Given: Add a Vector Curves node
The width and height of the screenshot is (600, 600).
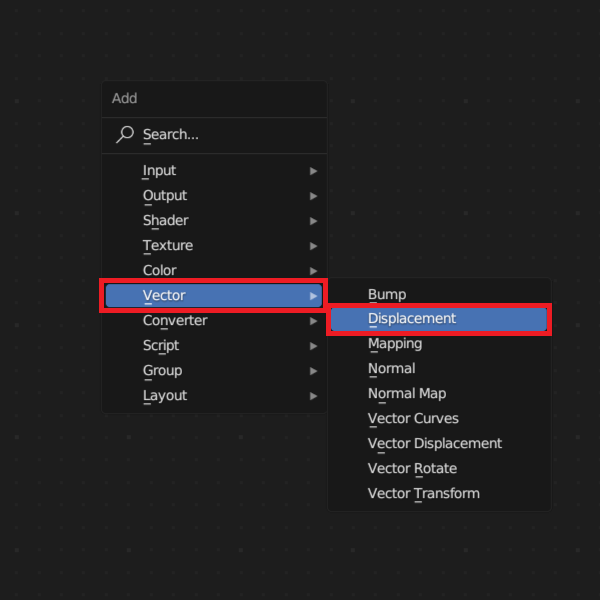Looking at the screenshot, I should [x=413, y=419].
